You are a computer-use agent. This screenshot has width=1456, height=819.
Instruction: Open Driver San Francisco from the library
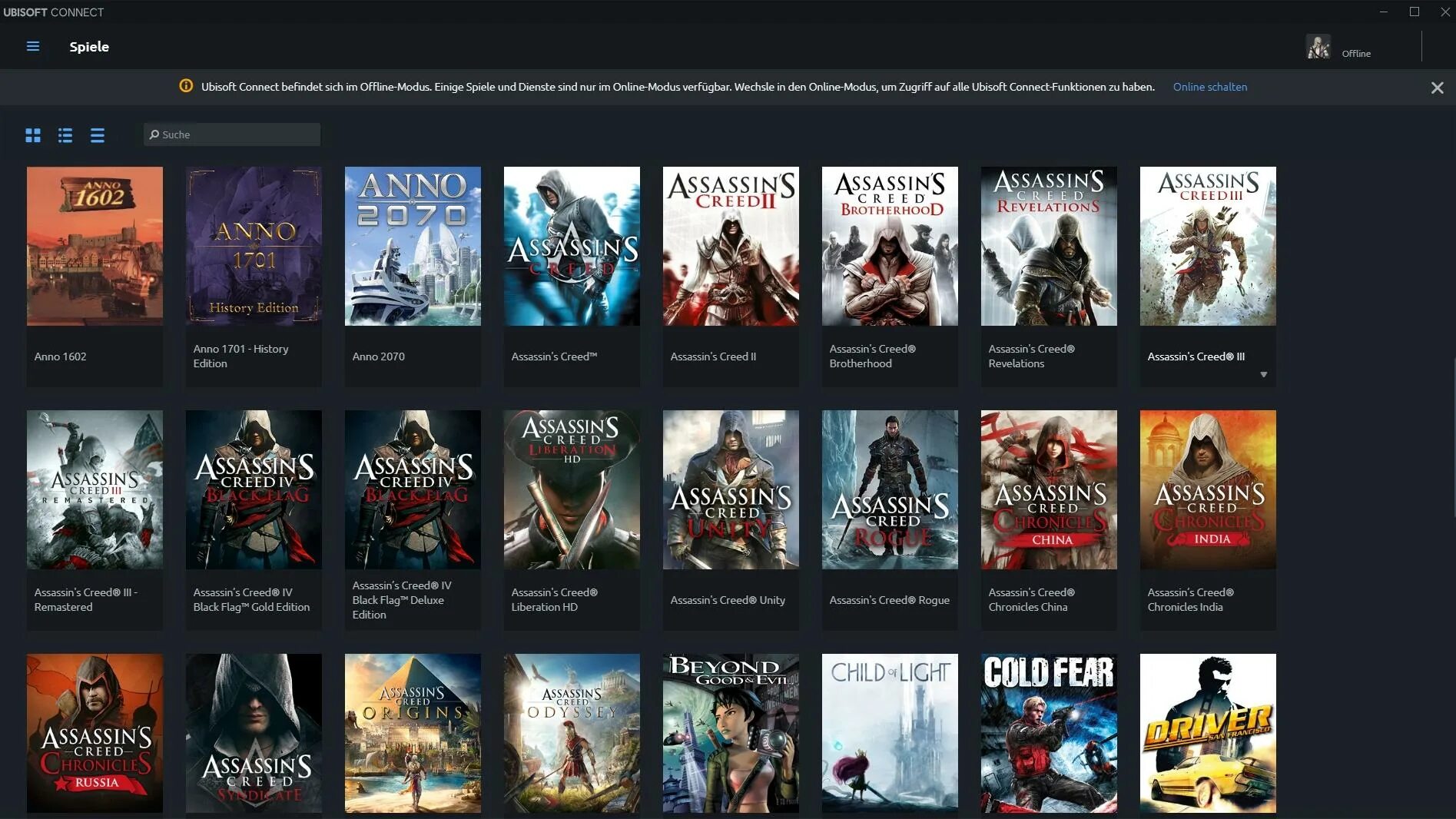click(x=1207, y=734)
